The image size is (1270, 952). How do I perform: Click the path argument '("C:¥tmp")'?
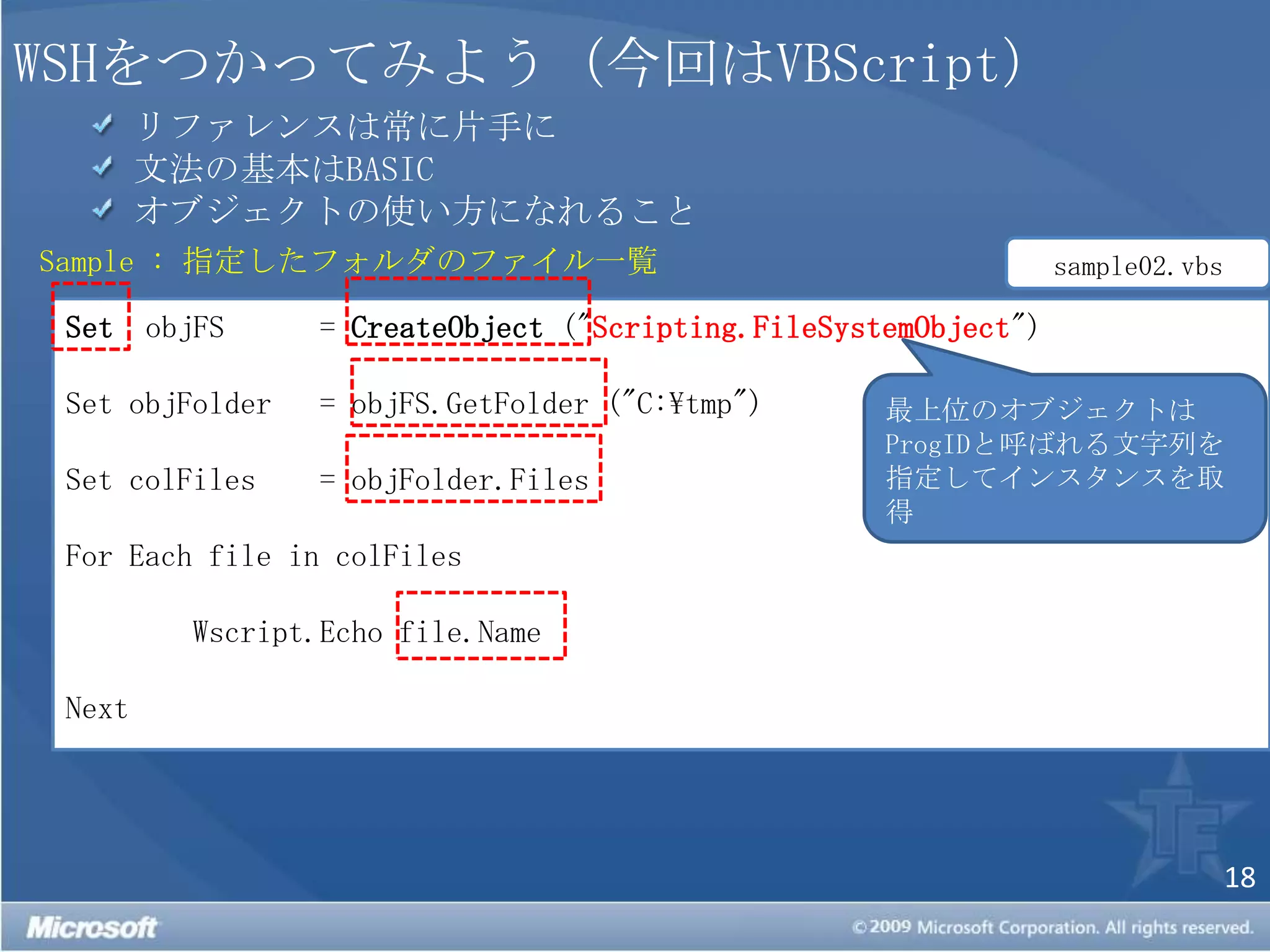point(685,403)
